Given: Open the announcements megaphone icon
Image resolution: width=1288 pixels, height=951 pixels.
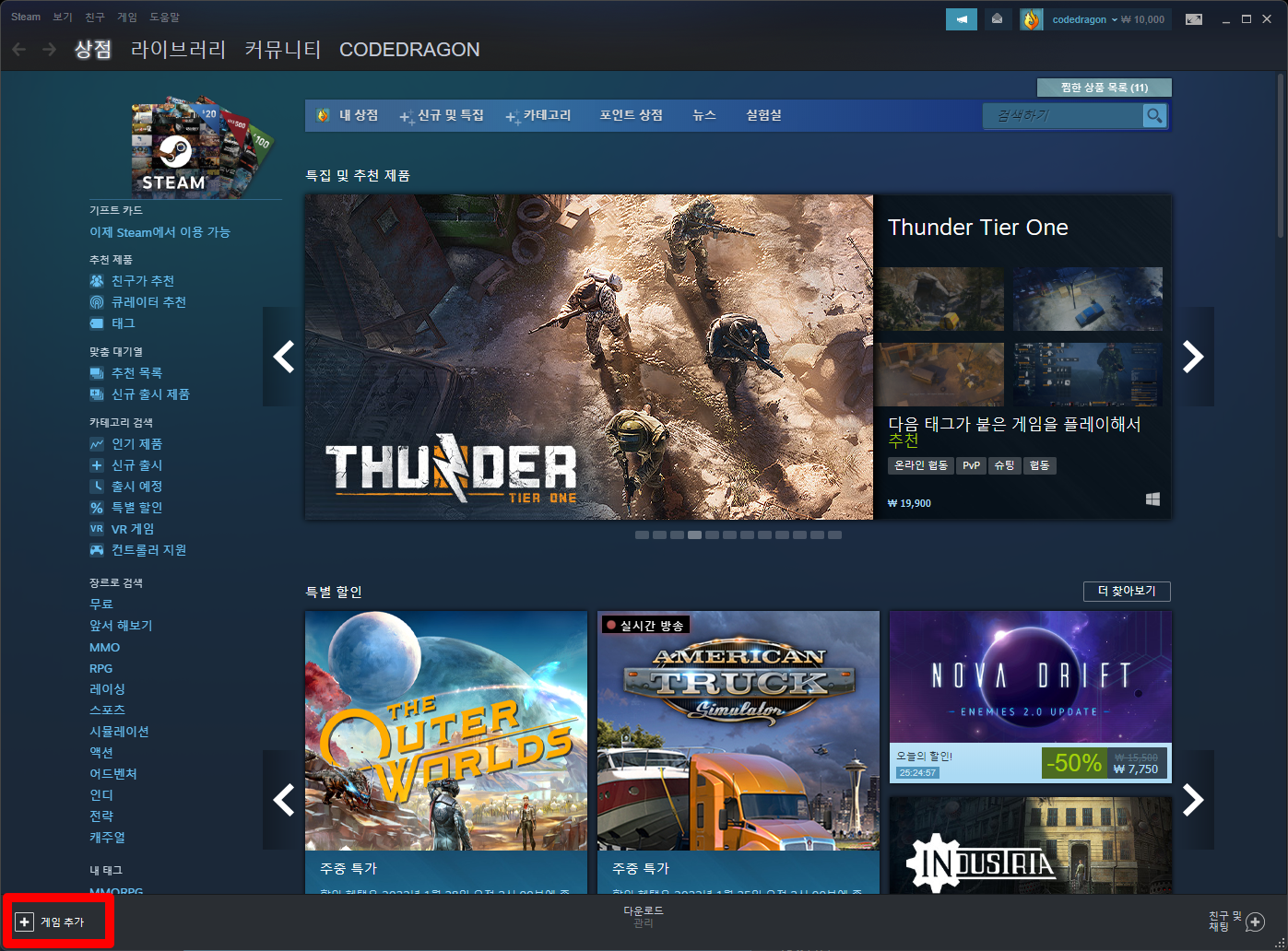Looking at the screenshot, I should tap(962, 19).
